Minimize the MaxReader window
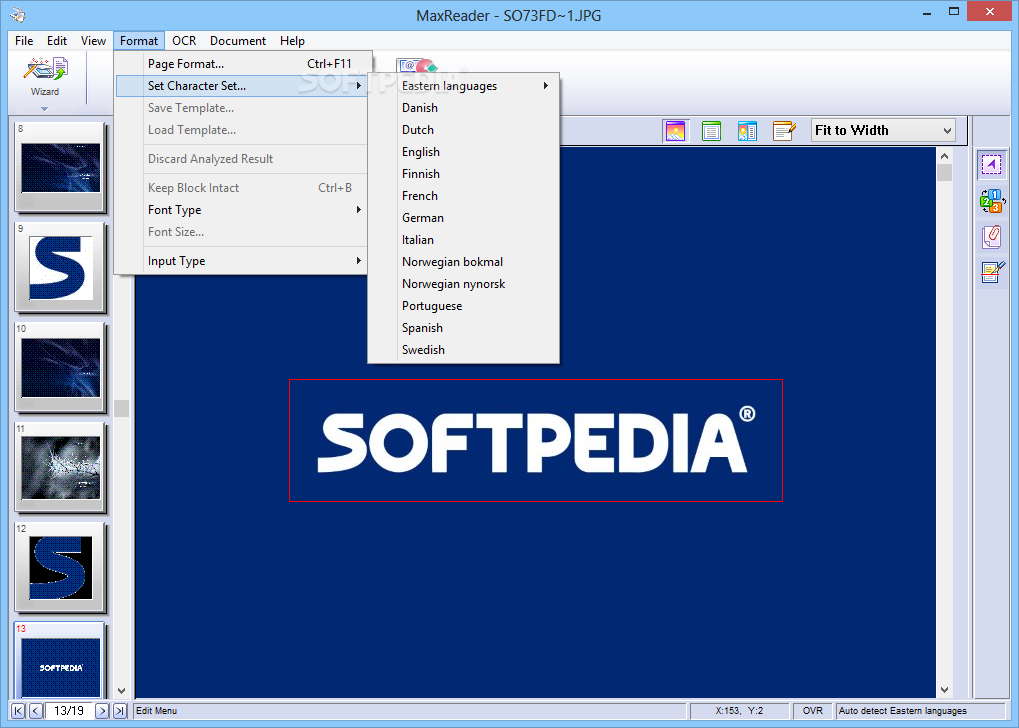Screen dimensions: 1019x728 point(926,12)
